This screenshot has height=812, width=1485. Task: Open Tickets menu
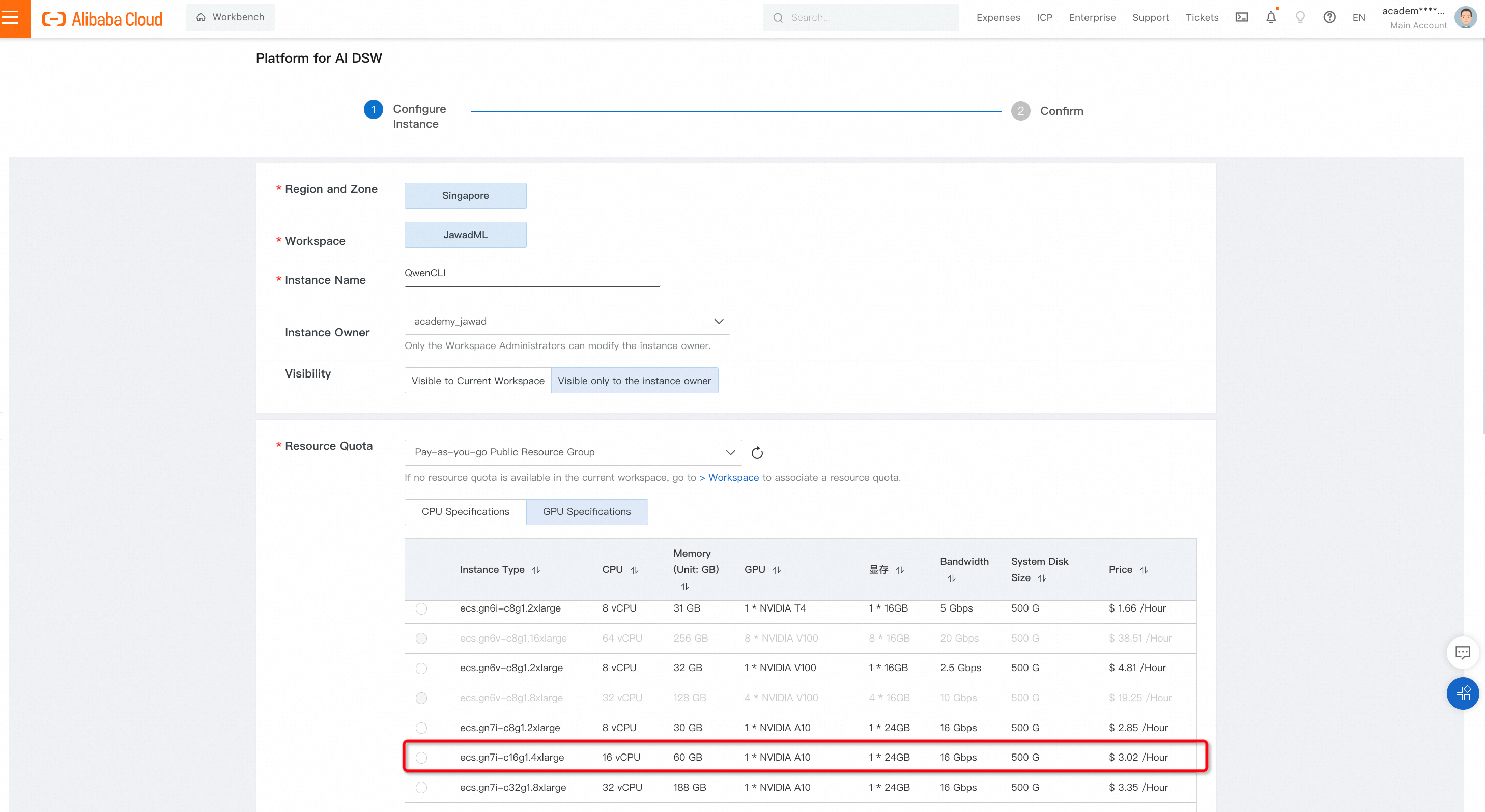[1202, 17]
